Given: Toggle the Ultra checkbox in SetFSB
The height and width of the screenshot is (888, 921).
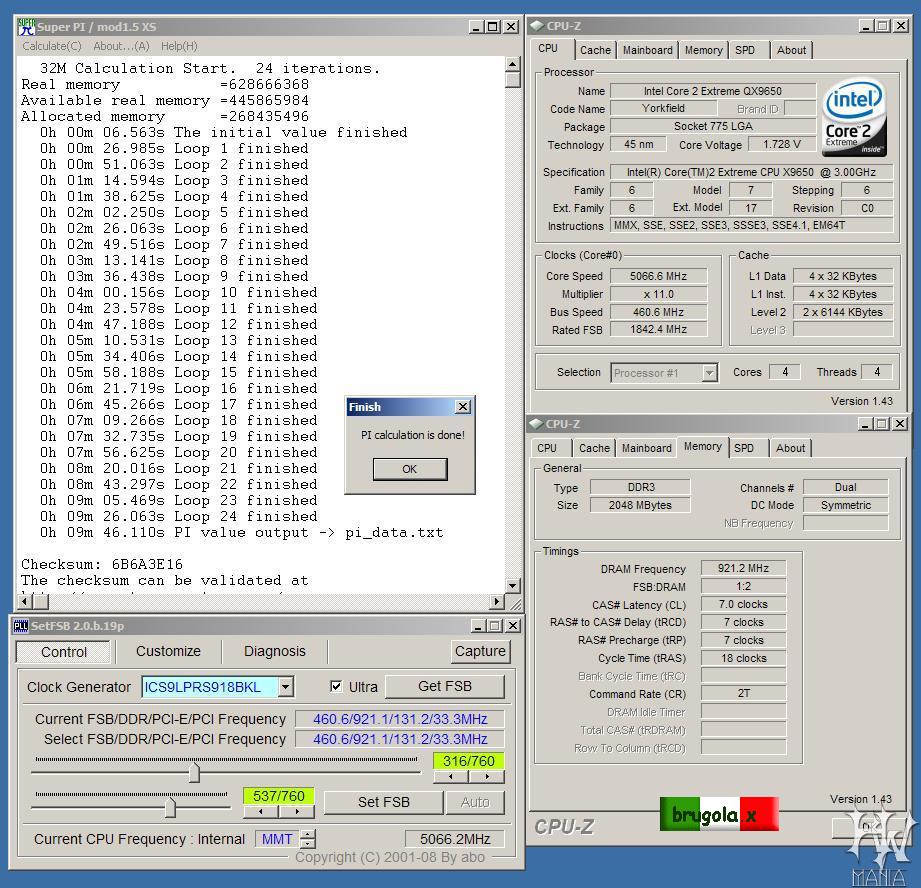Looking at the screenshot, I should (x=336, y=686).
